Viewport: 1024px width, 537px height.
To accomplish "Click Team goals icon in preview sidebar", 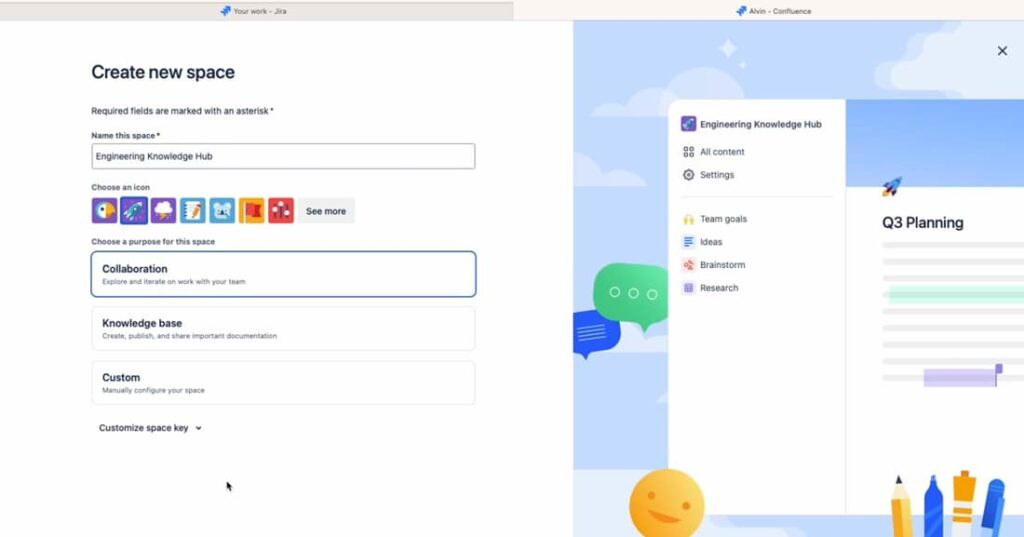I will point(688,219).
